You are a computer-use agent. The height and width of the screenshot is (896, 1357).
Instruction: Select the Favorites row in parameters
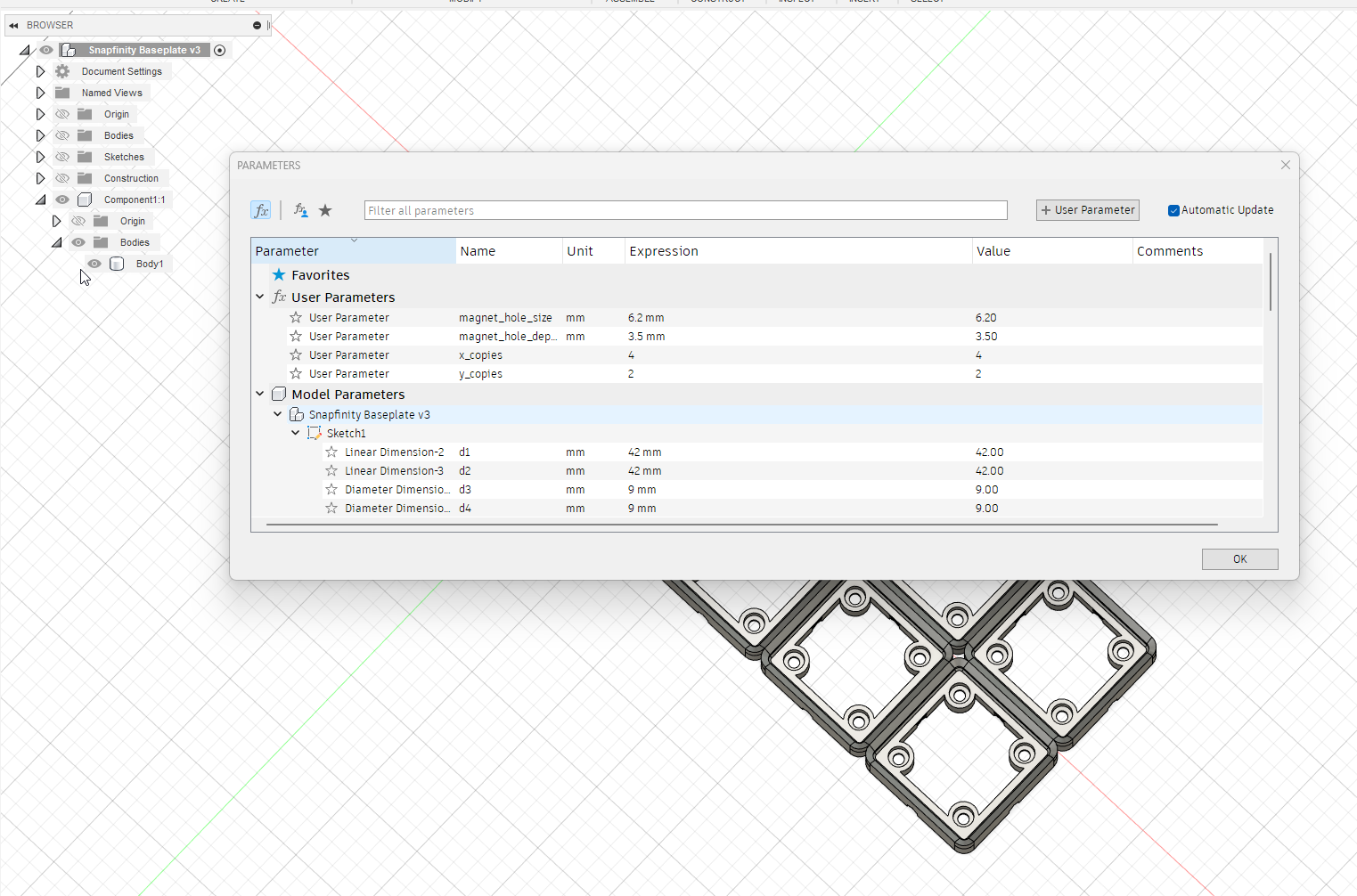coord(757,275)
